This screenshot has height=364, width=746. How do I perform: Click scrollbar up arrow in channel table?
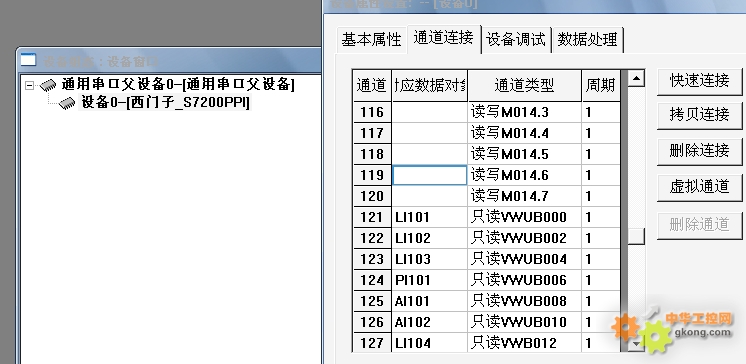tap(636, 78)
